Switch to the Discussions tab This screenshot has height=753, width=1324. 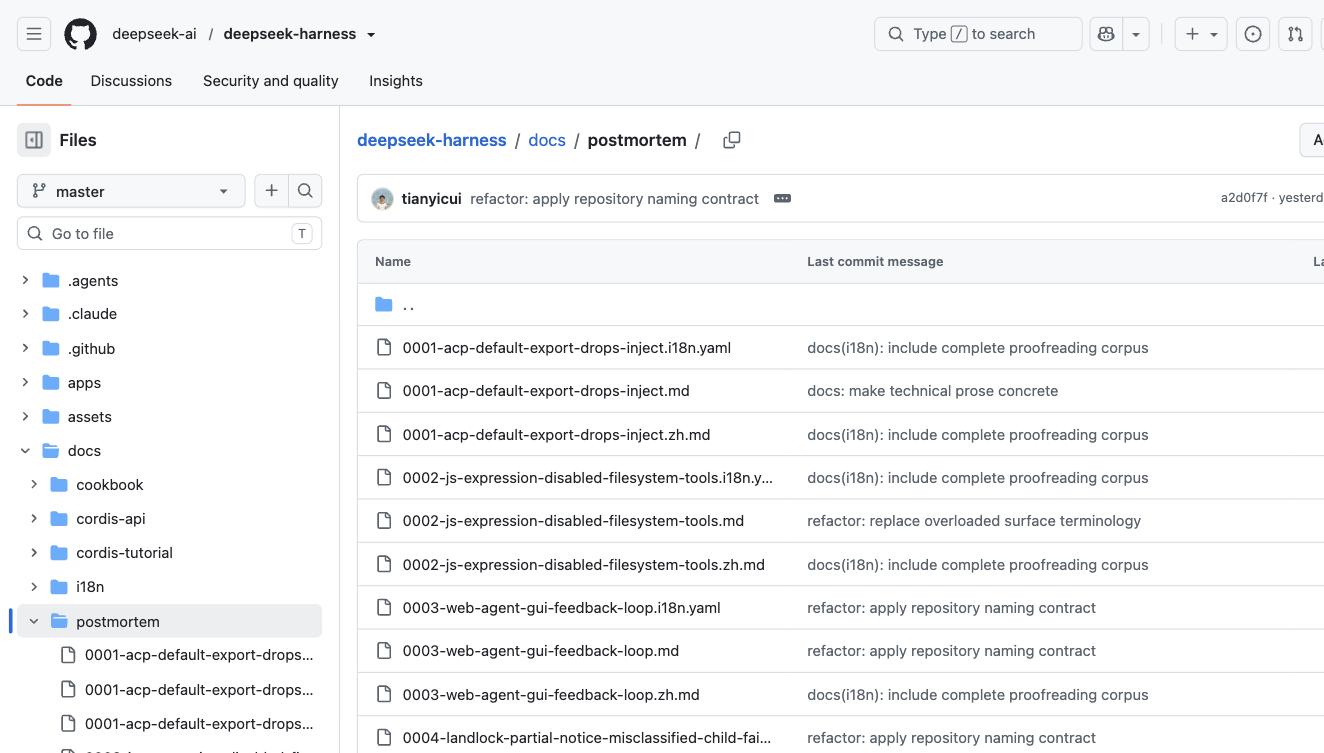pos(131,81)
